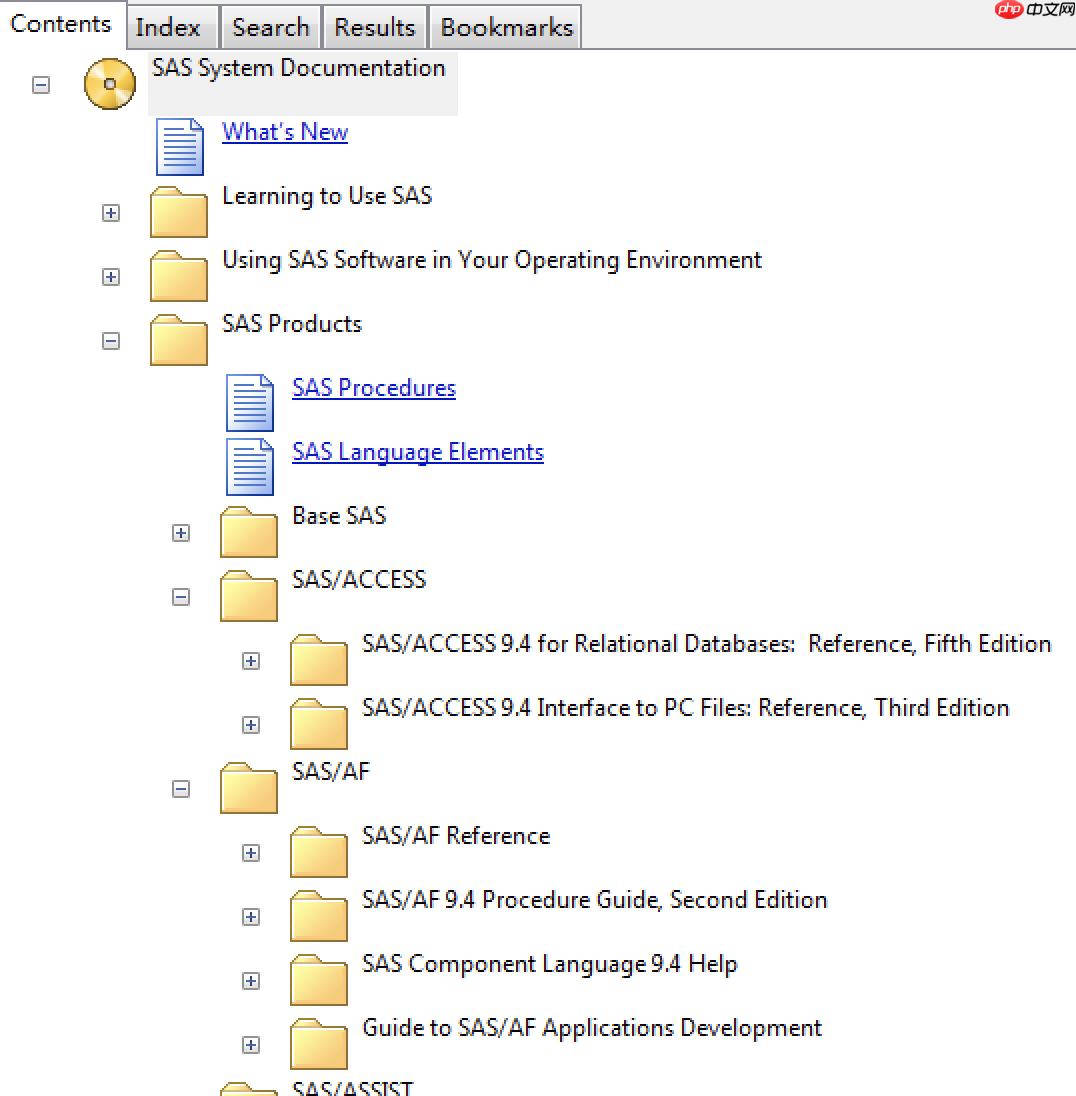Select the SAS/AF label

[330, 772]
